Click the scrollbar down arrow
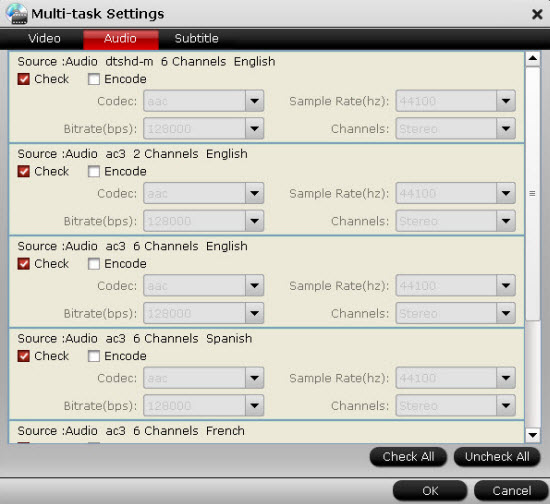 coord(532,435)
